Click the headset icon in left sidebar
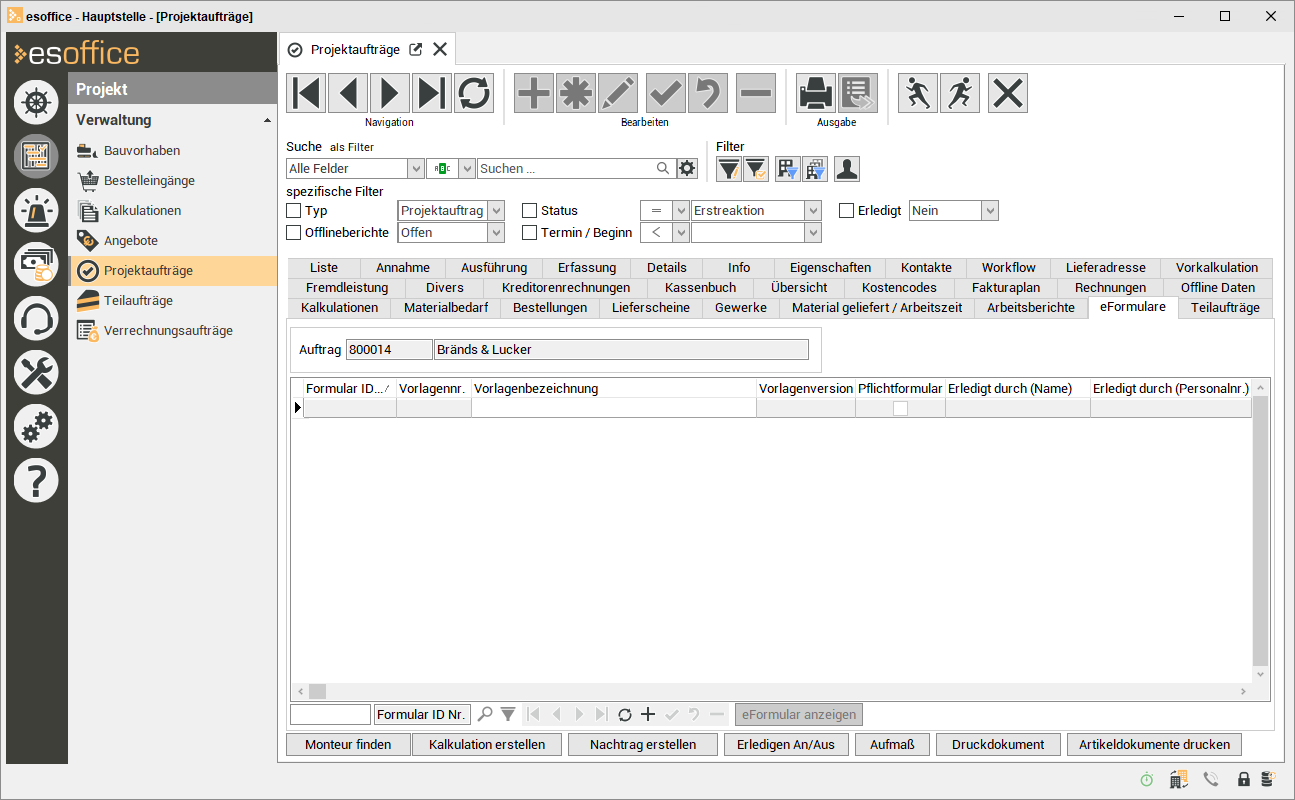This screenshot has width=1295, height=800. (36, 319)
